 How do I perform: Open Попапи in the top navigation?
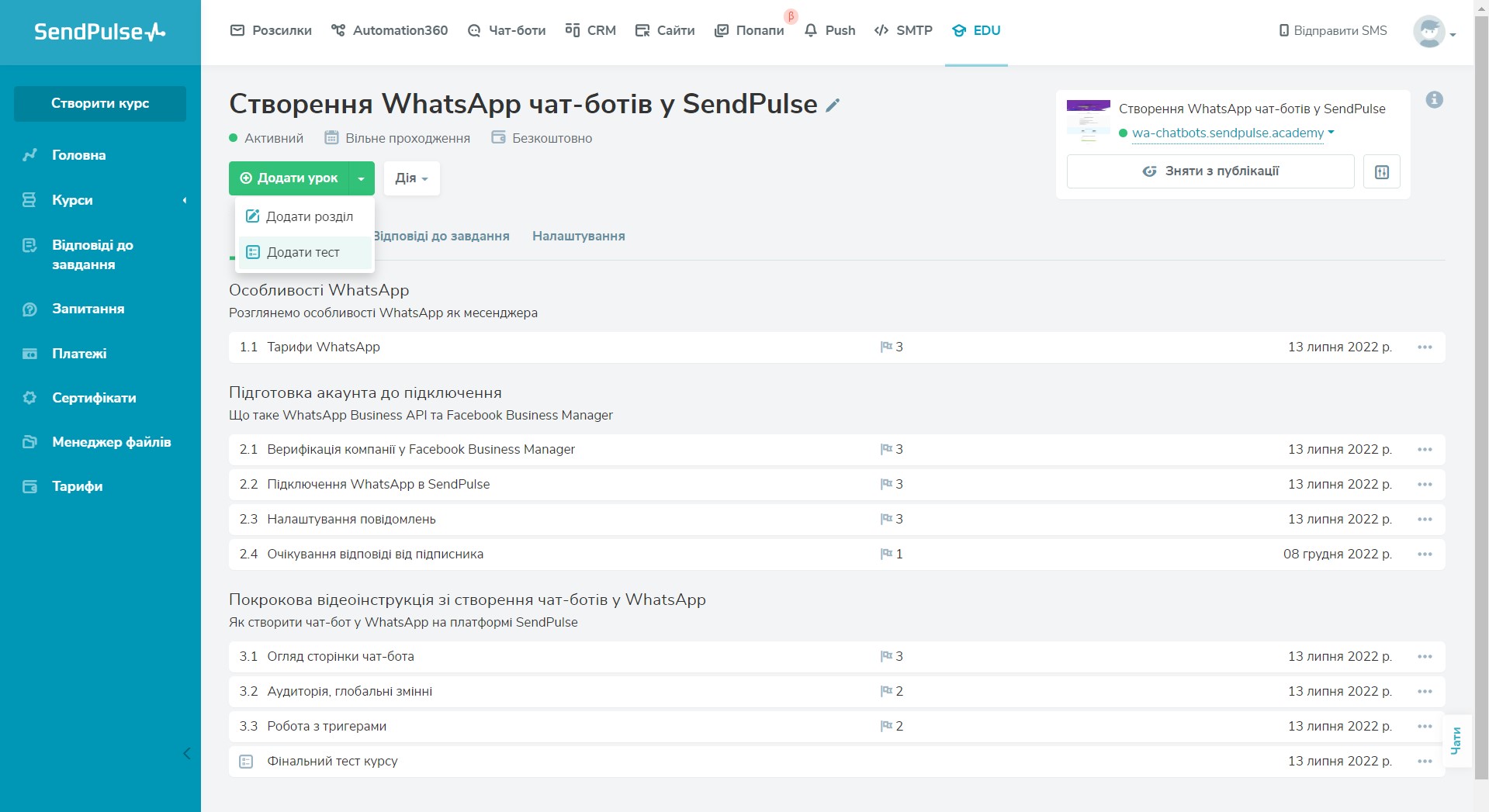tap(750, 30)
